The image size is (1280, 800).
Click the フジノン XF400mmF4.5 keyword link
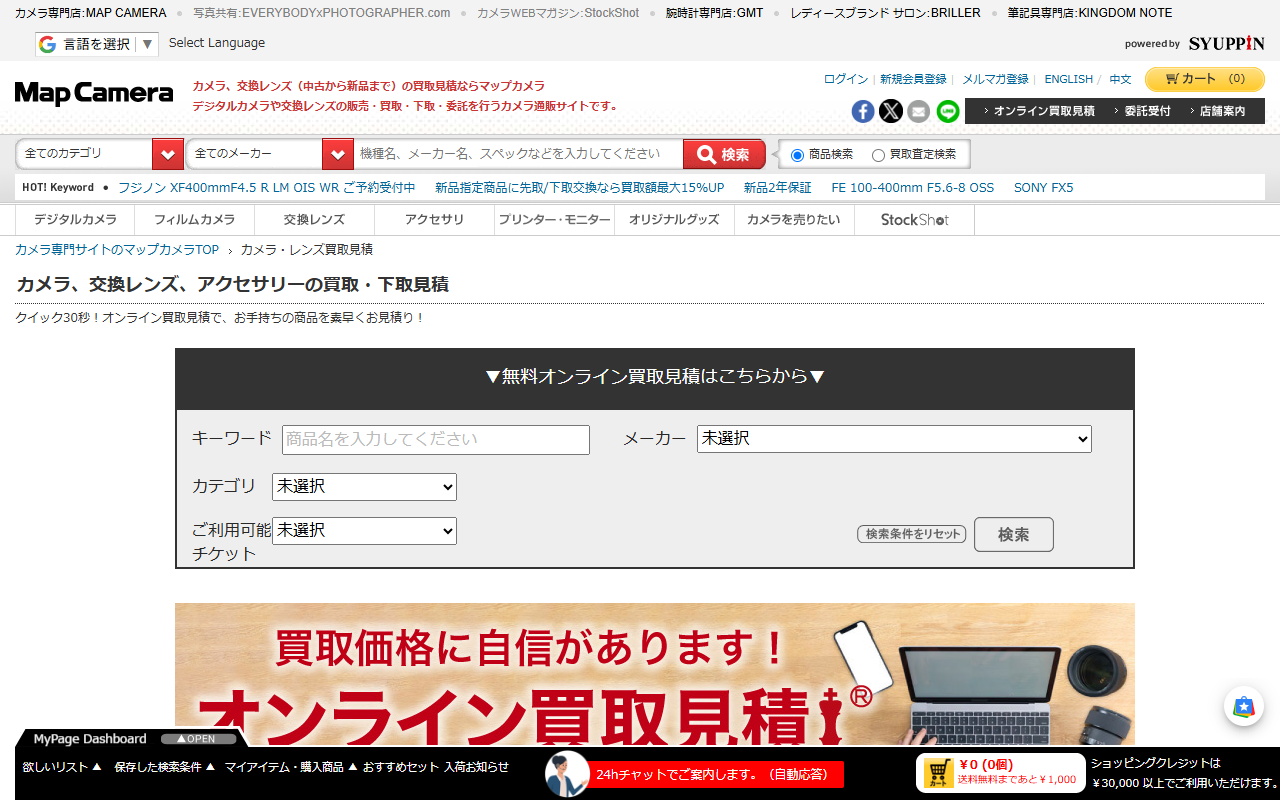pyautogui.click(x=266, y=187)
